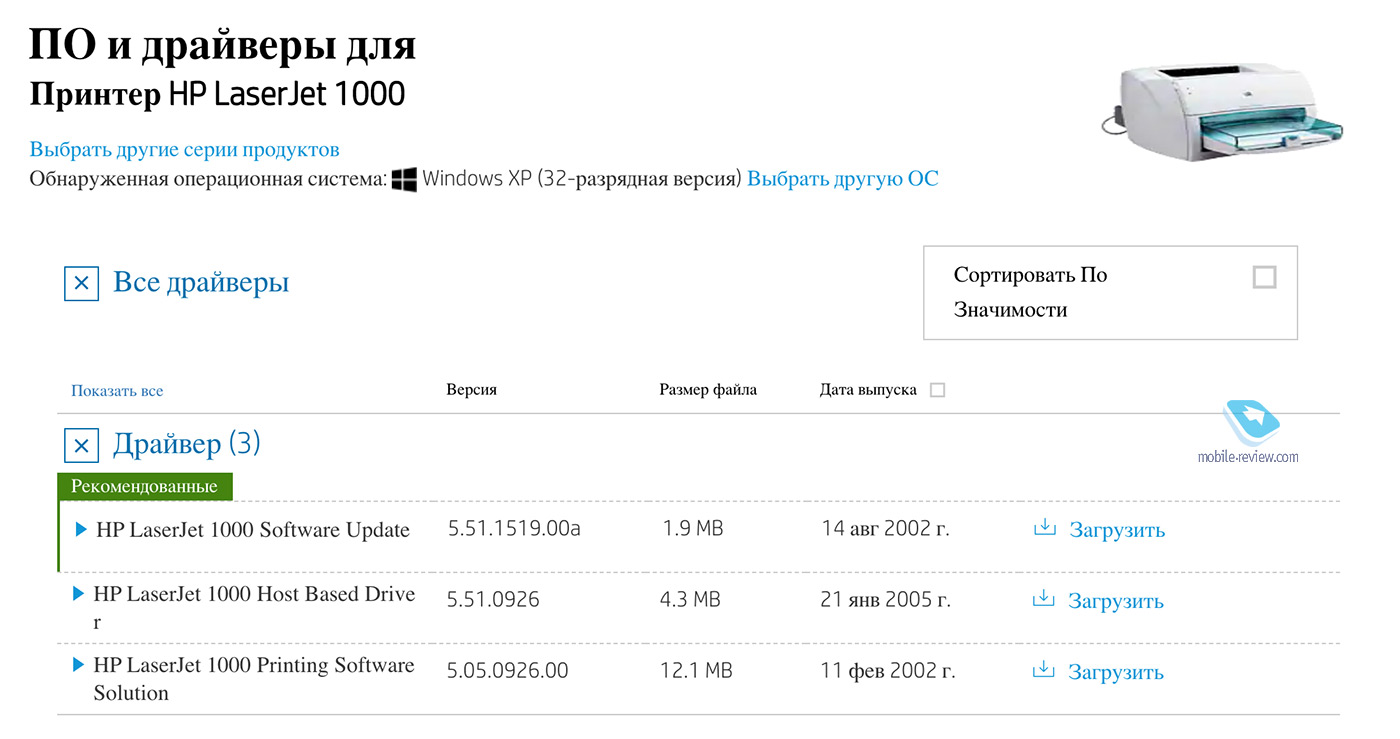
Task: Click version value '5.51.0926'
Action: [493, 600]
